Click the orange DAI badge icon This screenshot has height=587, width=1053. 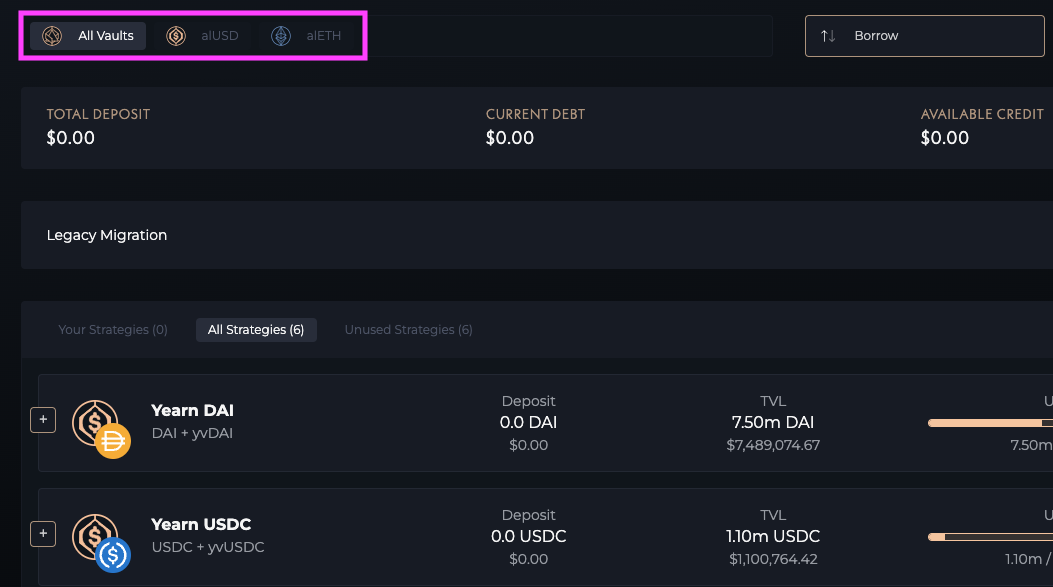coord(113,441)
